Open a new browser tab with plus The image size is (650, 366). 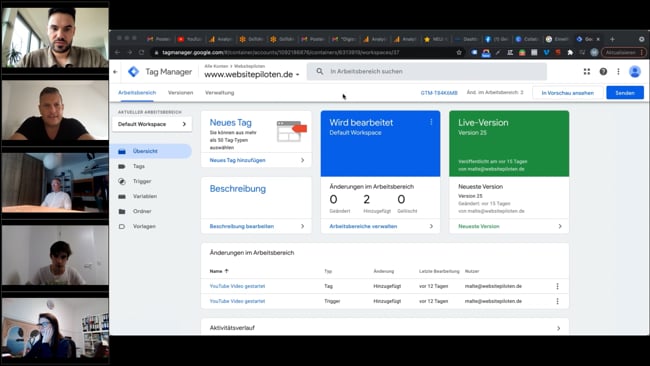[612, 39]
